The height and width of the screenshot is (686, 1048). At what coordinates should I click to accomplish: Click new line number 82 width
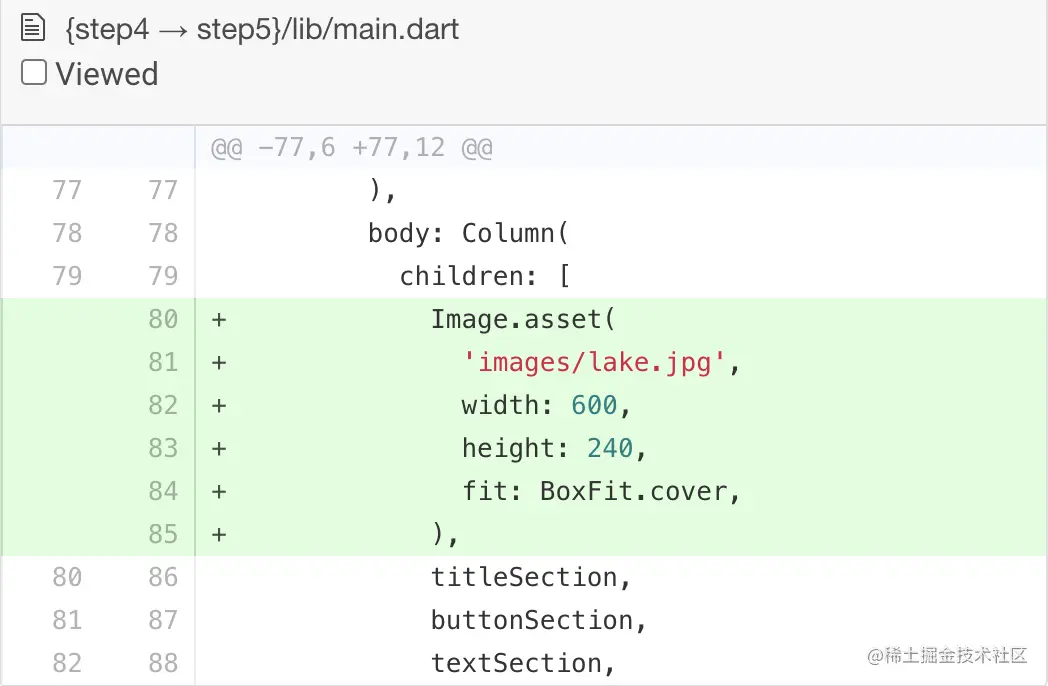pyautogui.click(x=163, y=405)
